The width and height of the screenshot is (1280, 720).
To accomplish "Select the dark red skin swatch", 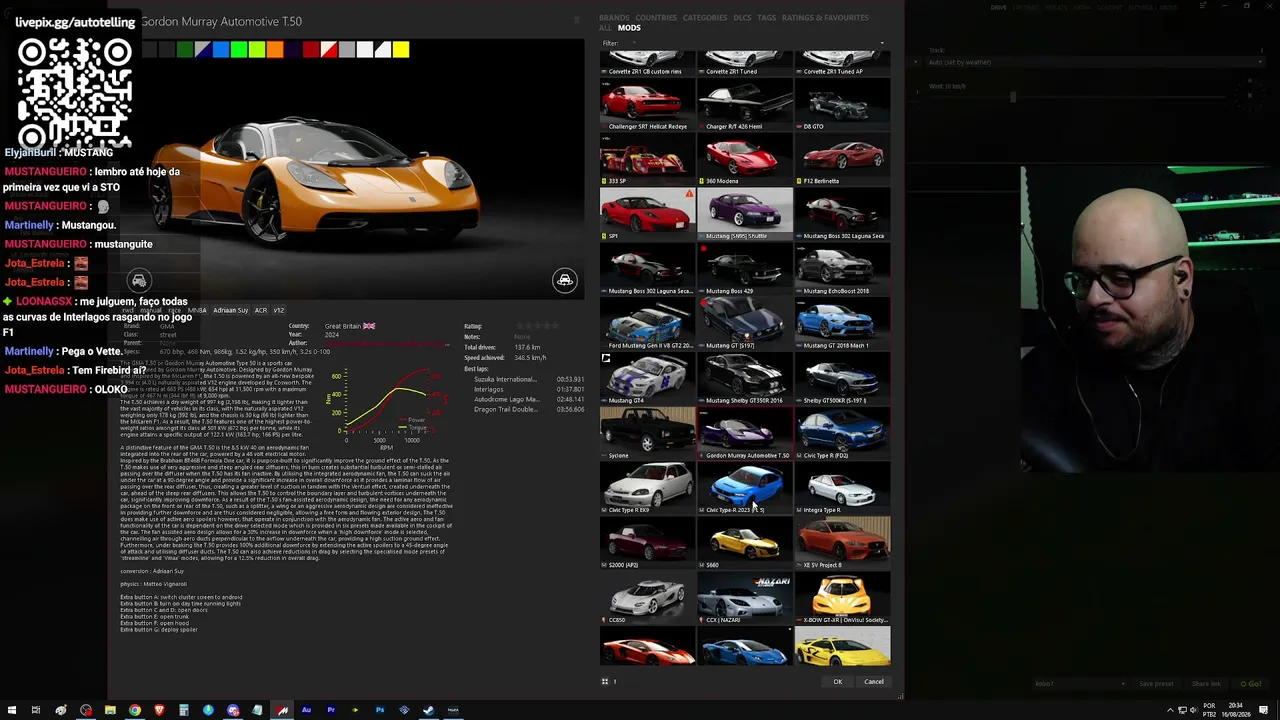I will pyautogui.click(x=311, y=49).
